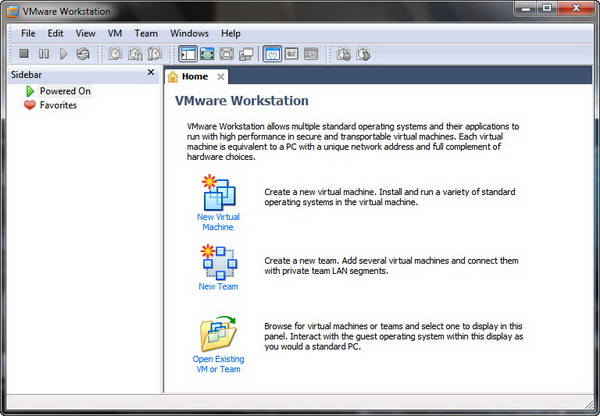Select Favorites in the sidebar
Viewport: 600px width, 416px height.
[58, 105]
